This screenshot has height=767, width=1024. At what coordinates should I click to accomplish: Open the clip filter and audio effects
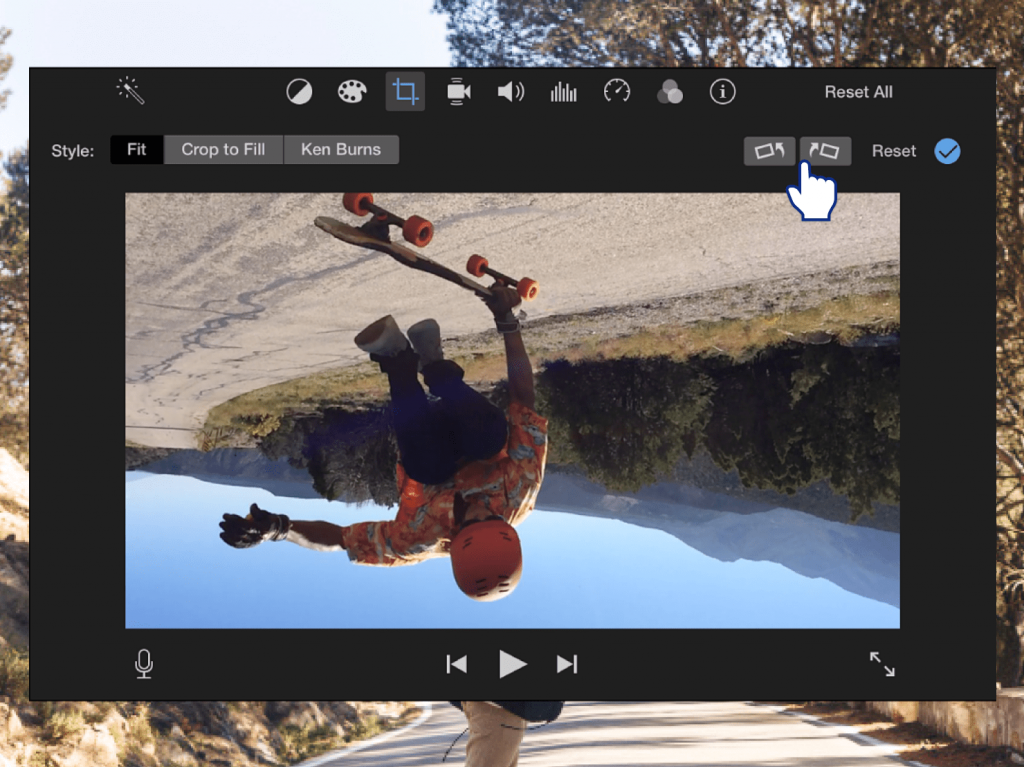click(x=669, y=92)
